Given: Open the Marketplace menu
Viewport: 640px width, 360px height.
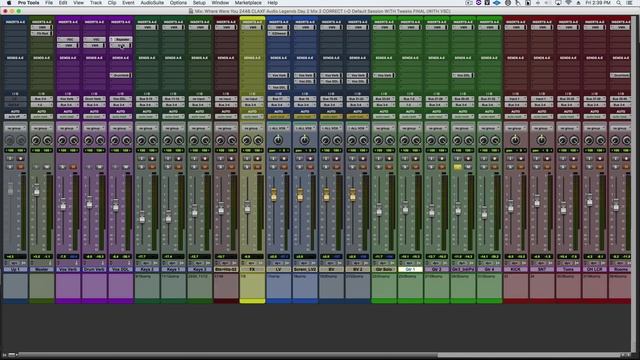Looking at the screenshot, I should [248, 3].
